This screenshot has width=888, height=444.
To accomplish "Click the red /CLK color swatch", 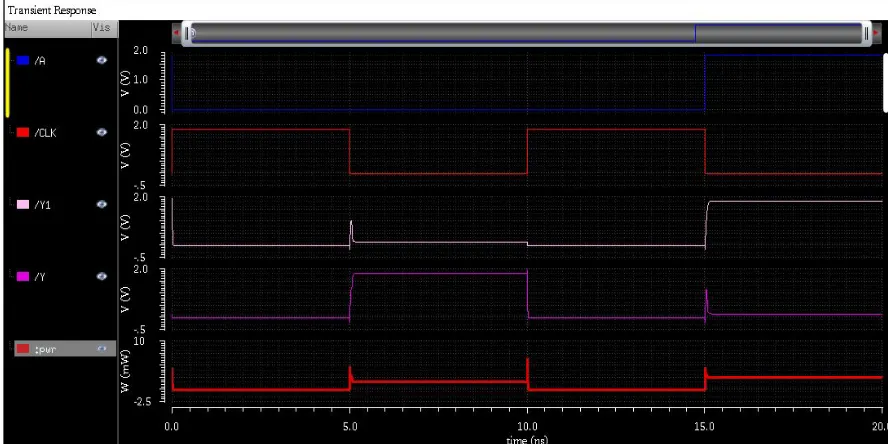I will tap(23, 132).
